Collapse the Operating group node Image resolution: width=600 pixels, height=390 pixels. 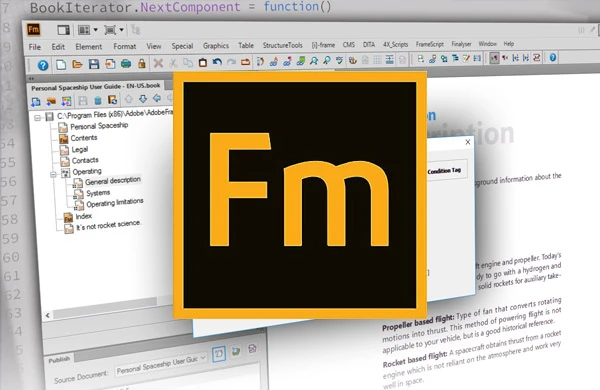[53, 175]
